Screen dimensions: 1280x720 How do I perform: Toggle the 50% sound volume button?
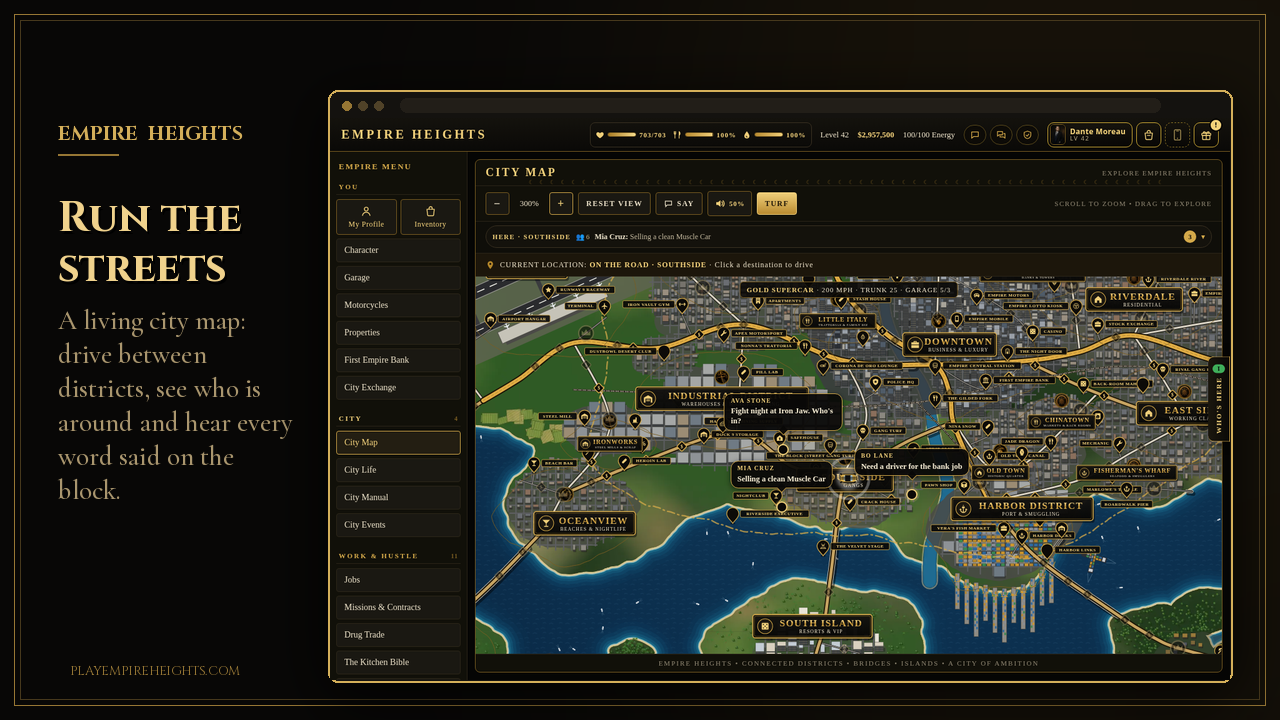tap(729, 203)
